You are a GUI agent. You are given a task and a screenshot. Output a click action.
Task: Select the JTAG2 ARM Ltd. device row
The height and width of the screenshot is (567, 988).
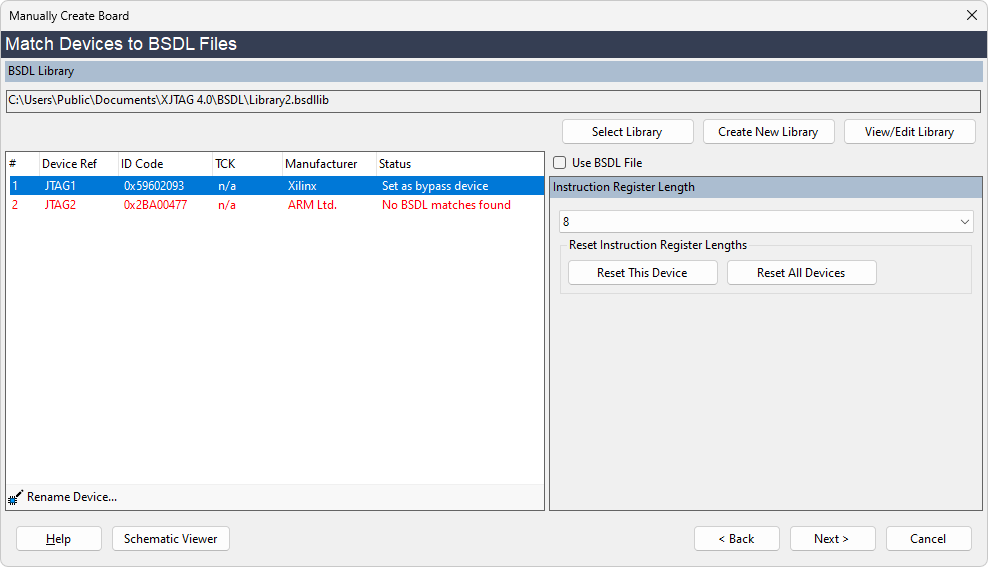coord(275,205)
